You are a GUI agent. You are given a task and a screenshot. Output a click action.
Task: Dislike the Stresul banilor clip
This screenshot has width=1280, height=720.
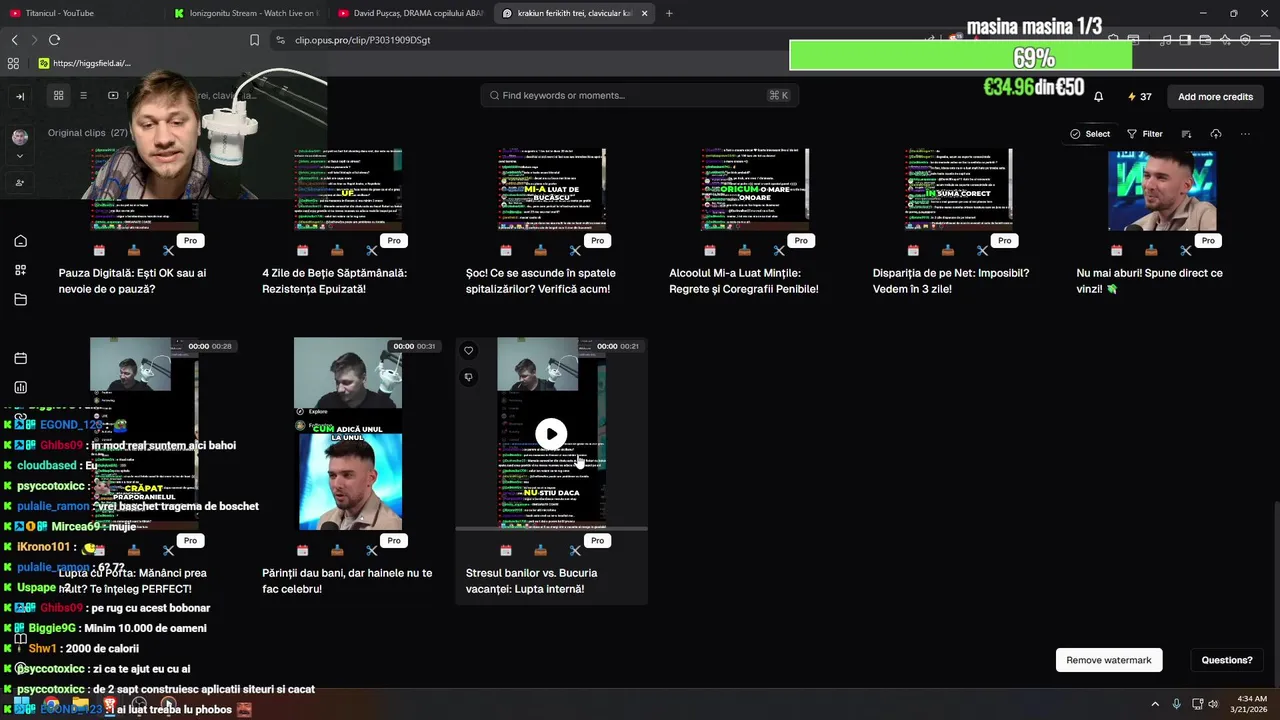tap(468, 377)
